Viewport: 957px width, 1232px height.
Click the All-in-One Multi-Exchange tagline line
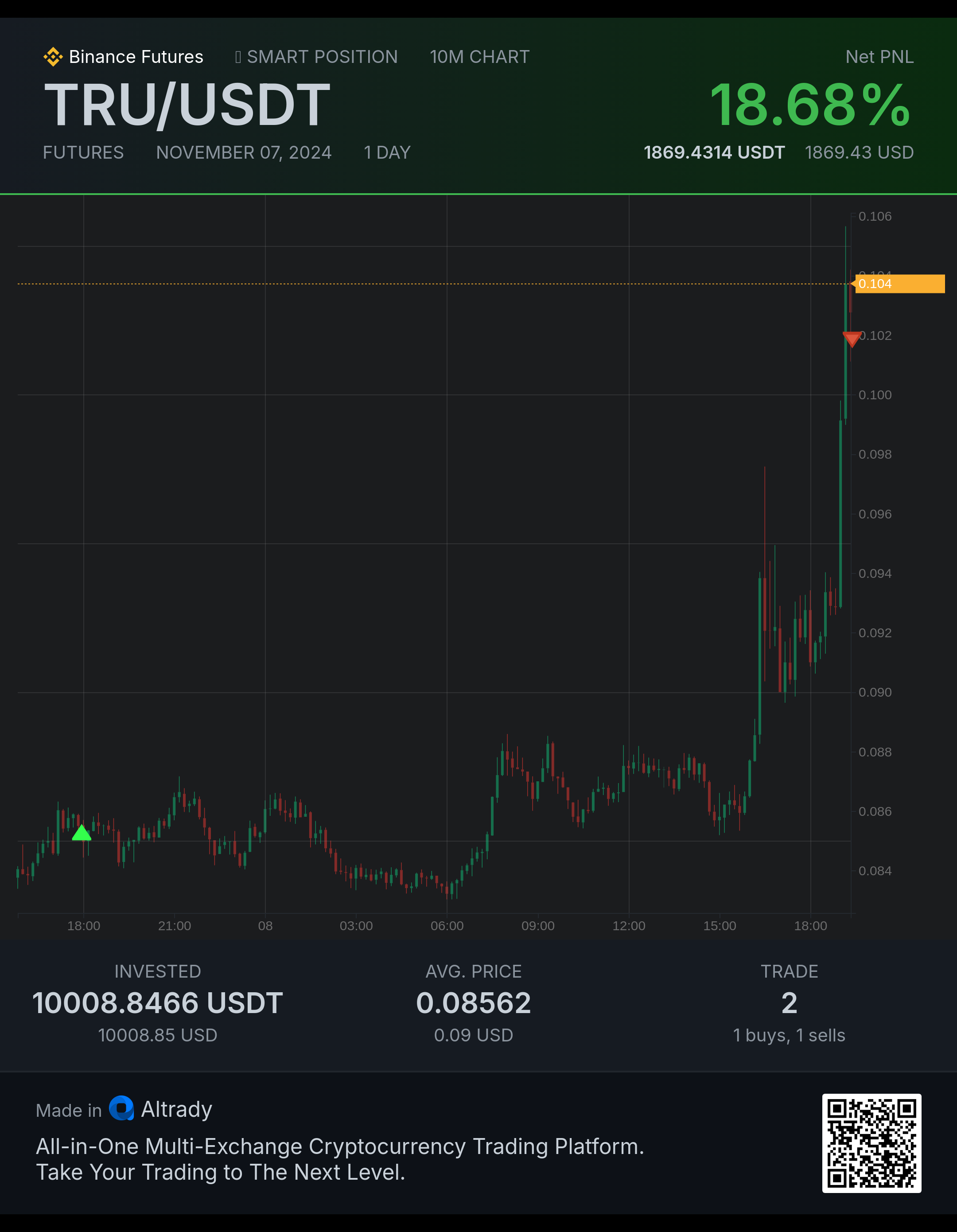(x=339, y=1146)
